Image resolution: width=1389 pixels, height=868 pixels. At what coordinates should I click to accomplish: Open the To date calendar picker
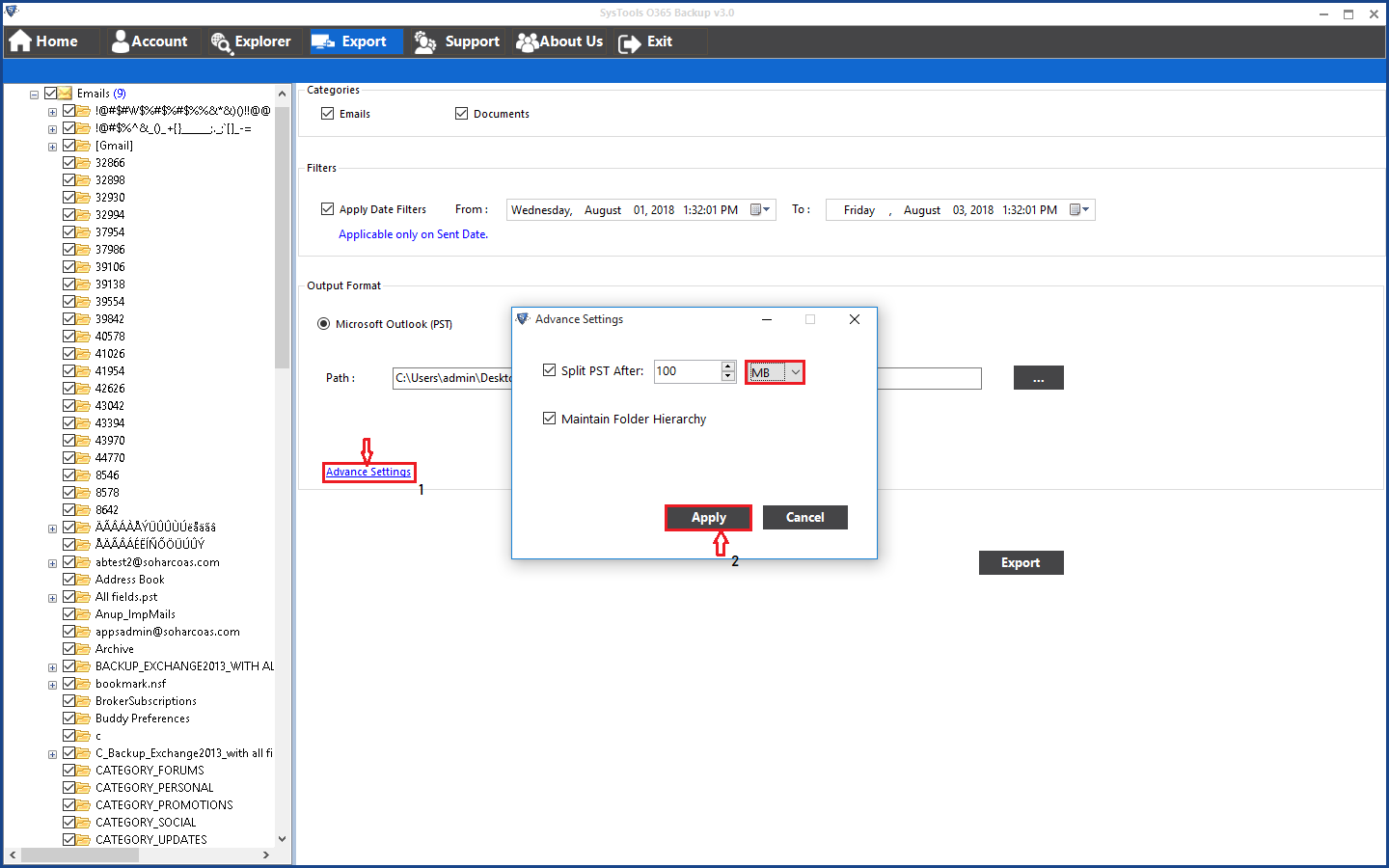(1080, 209)
